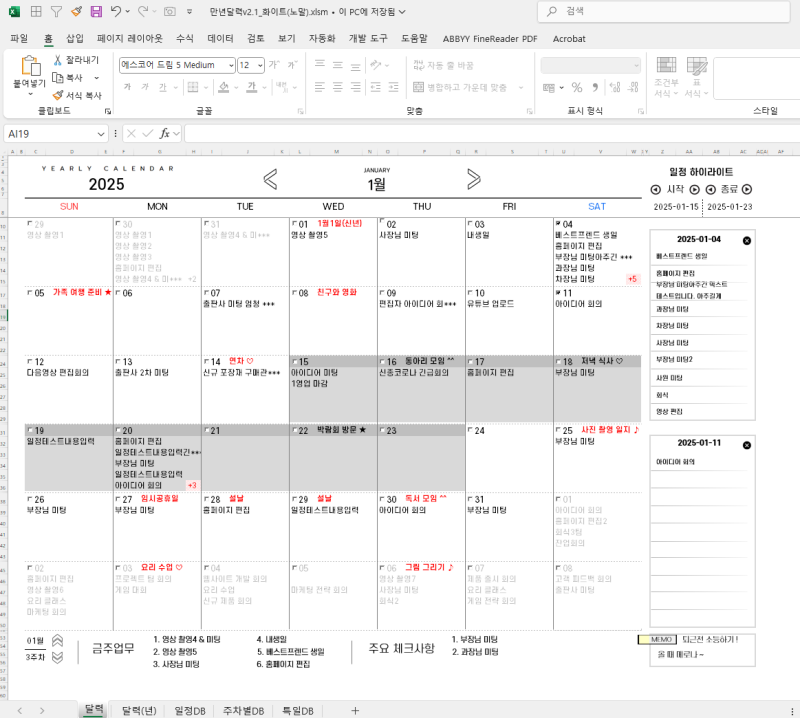Image resolution: width=800 pixels, height=718 pixels.
Task: Move the 시작 date later with its right arrow
Action: point(694,190)
